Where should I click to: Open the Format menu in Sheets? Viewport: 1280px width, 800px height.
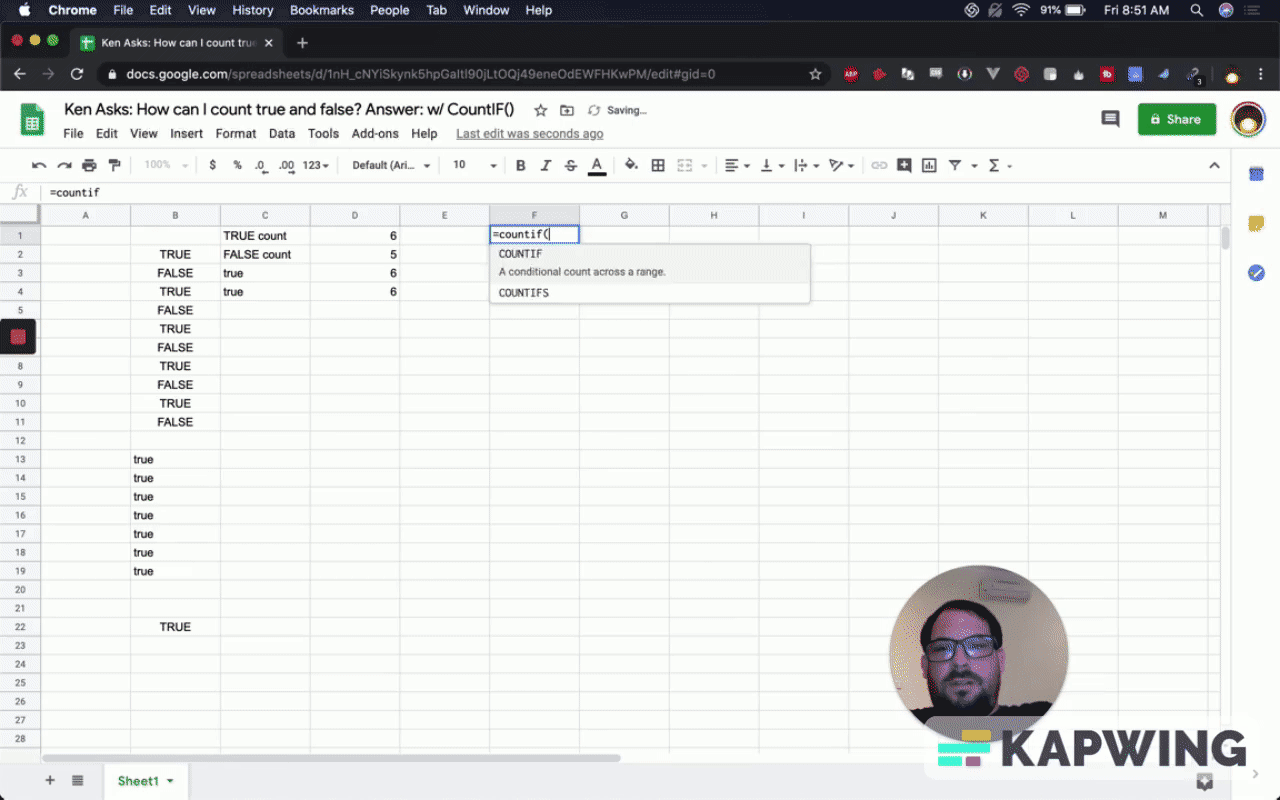point(236,133)
